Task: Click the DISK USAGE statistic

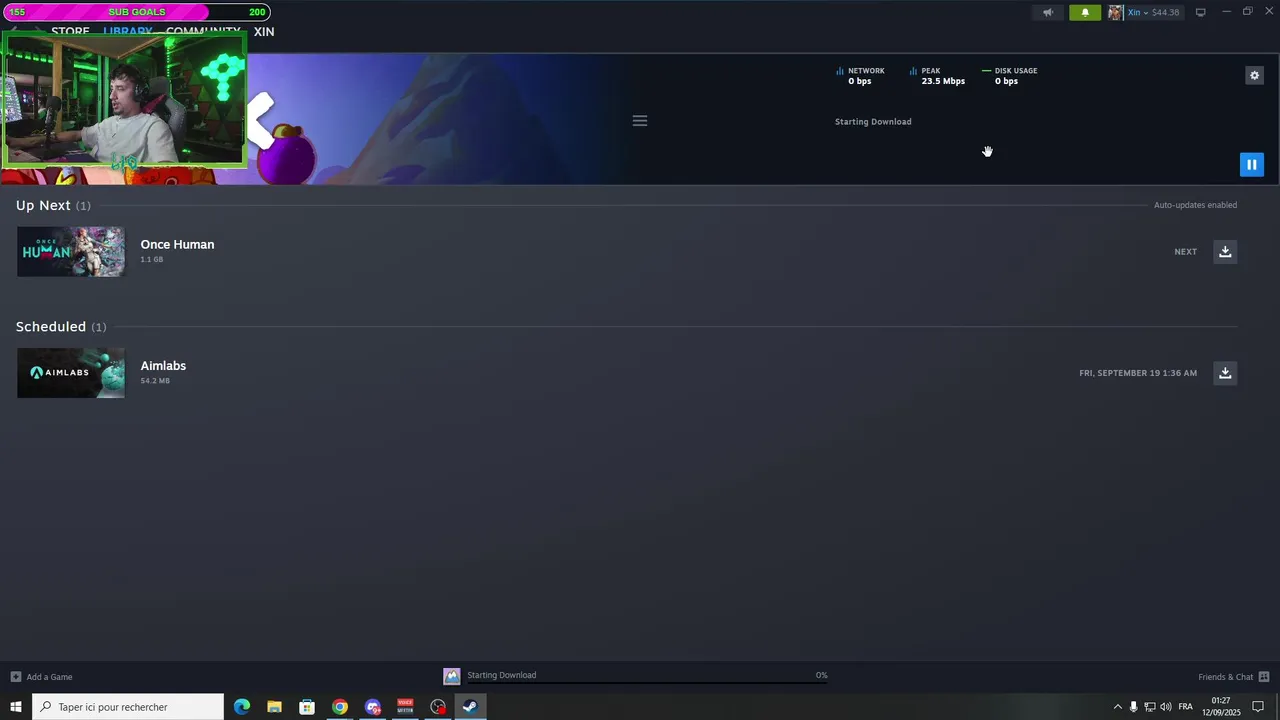Action: click(1010, 76)
